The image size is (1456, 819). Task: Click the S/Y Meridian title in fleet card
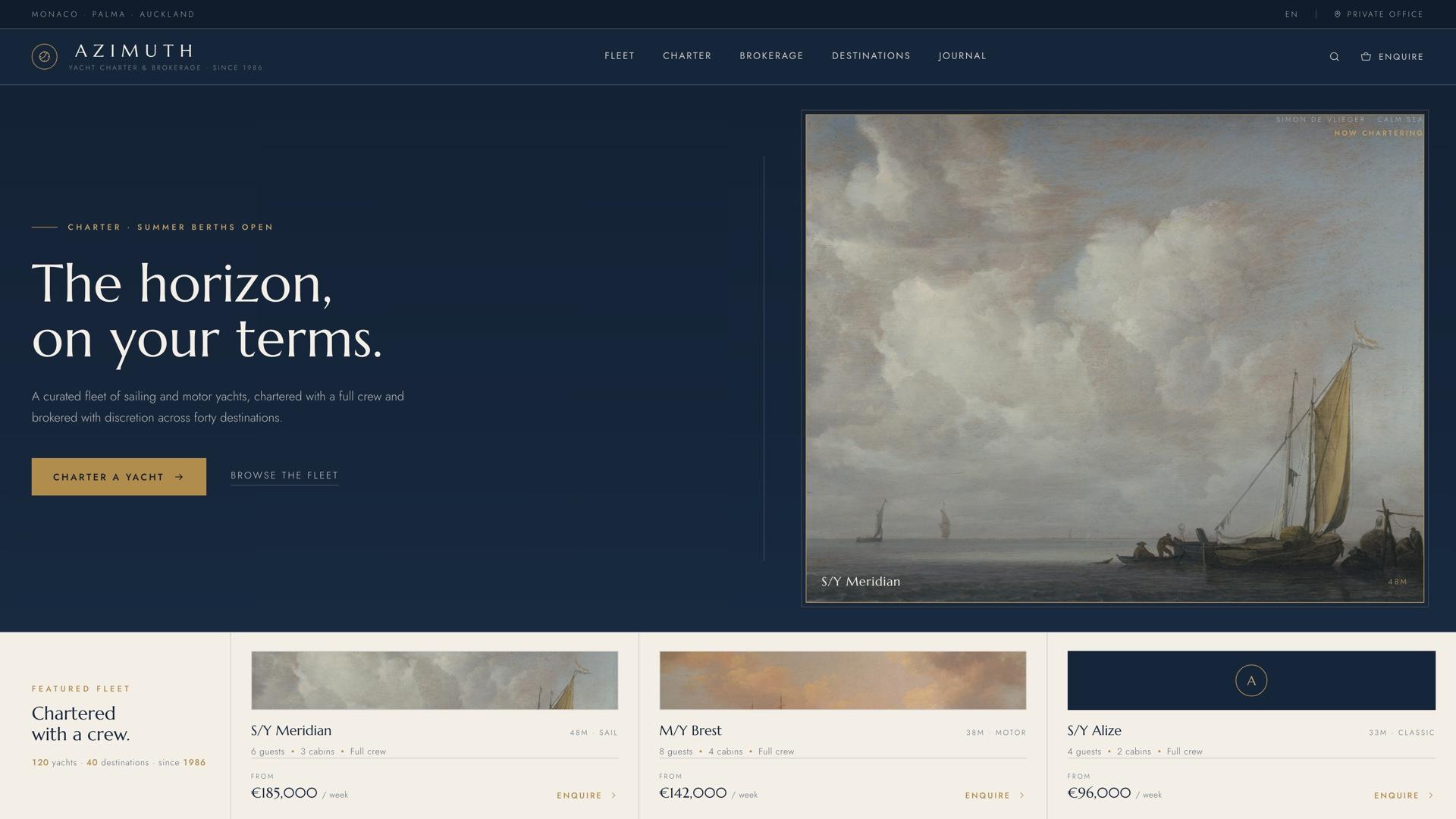(x=291, y=731)
